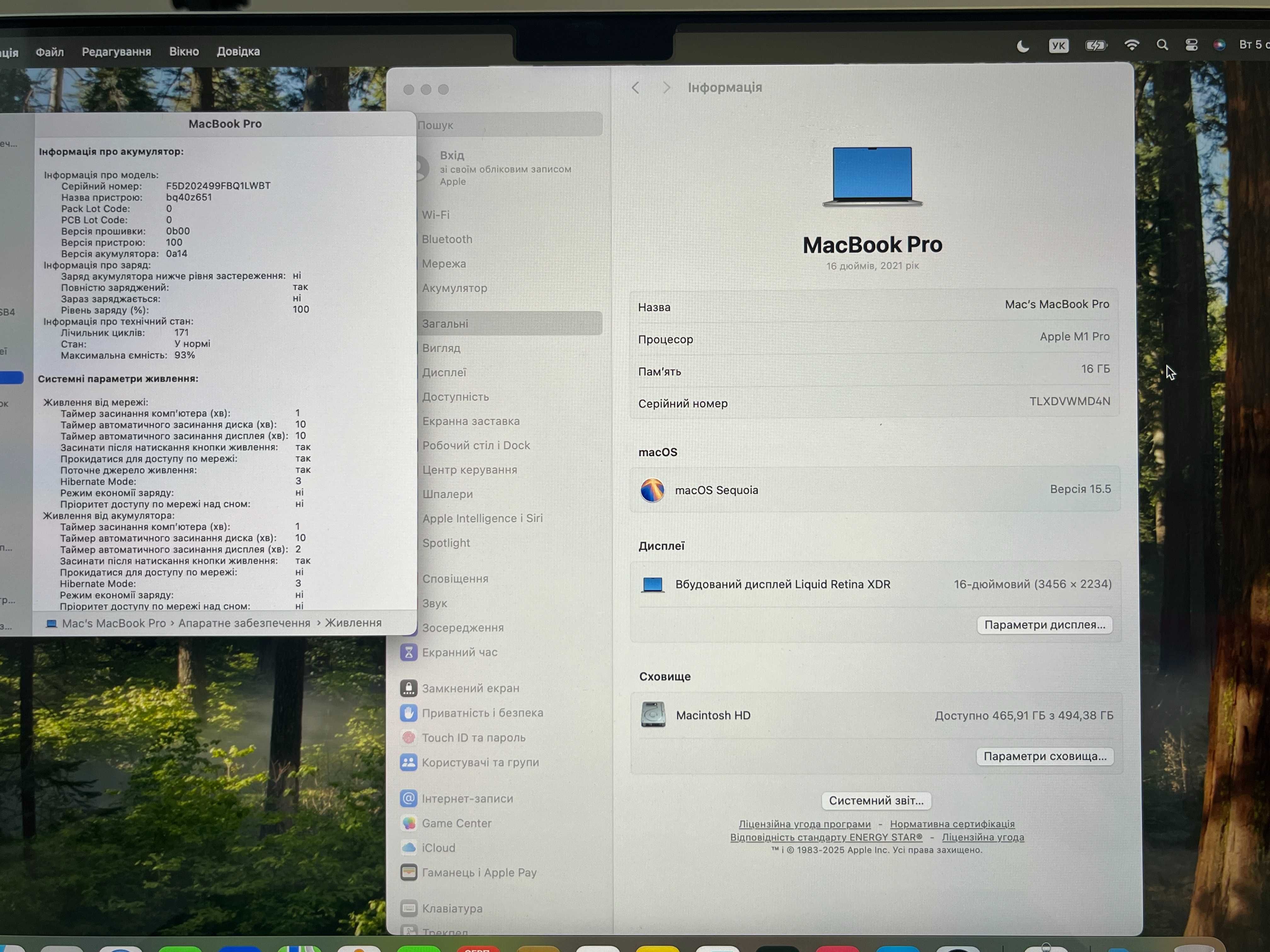1270x952 pixels.
Task: Open the Screen Time hourglass icon
Action: (x=408, y=652)
